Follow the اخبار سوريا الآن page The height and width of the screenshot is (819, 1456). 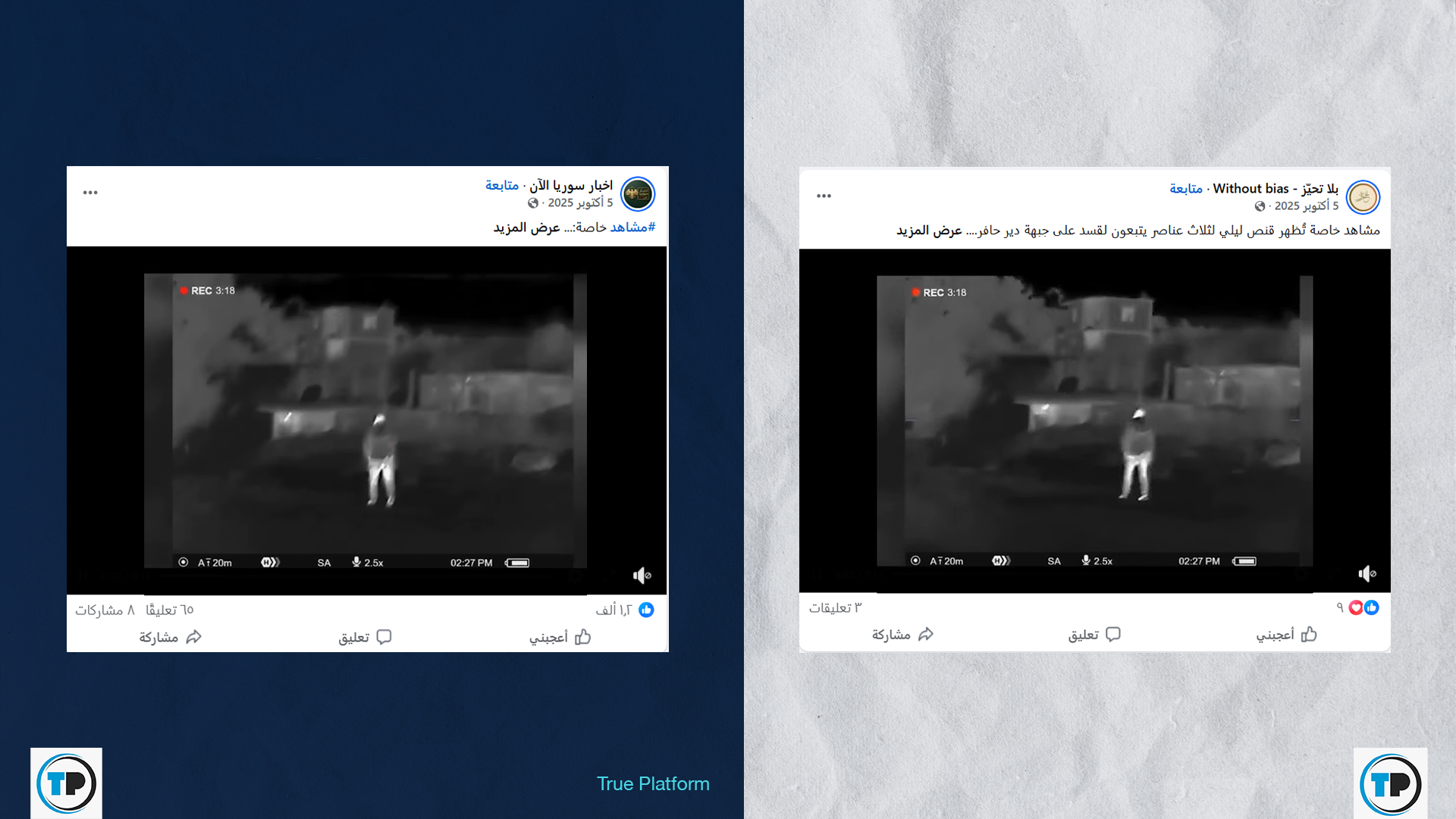(502, 186)
